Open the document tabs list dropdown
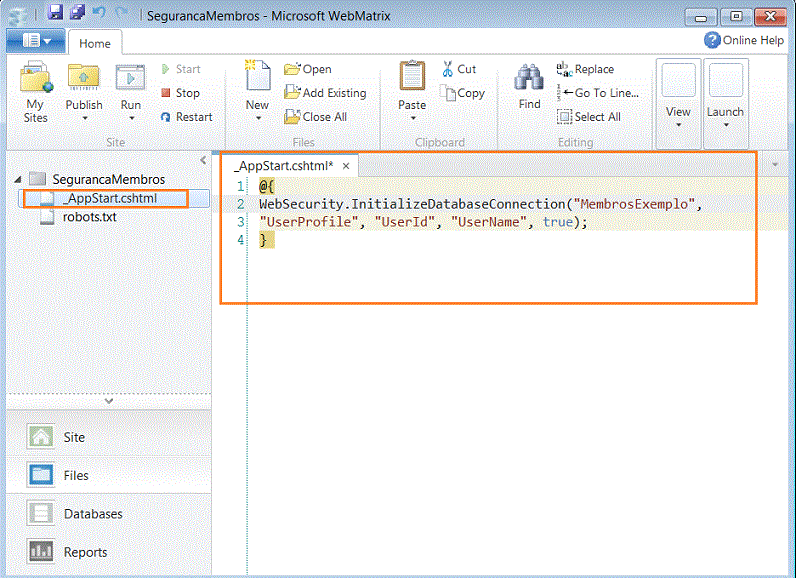Screen dimensions: 796x578 click(775, 164)
